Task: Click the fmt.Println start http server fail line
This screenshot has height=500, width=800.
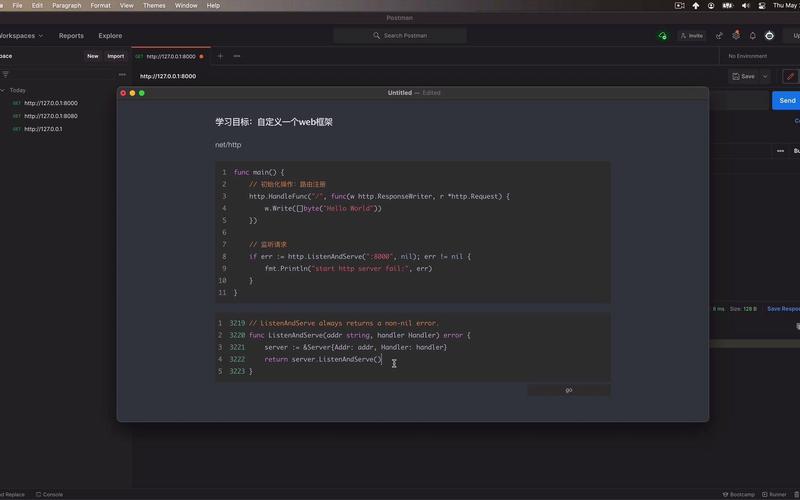Action: pyautogui.click(x=348, y=268)
